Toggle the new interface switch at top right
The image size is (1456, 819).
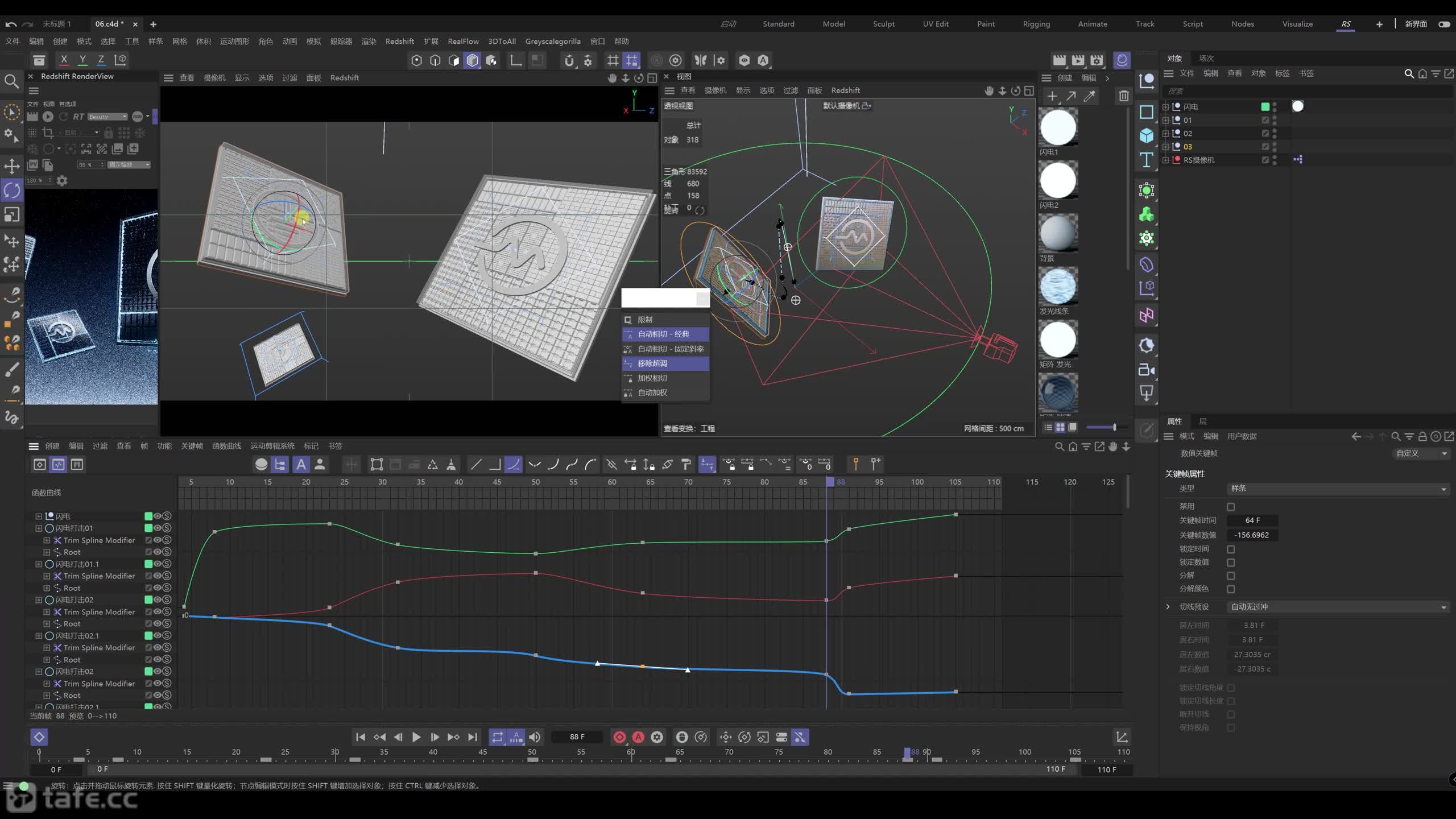tap(1444, 24)
